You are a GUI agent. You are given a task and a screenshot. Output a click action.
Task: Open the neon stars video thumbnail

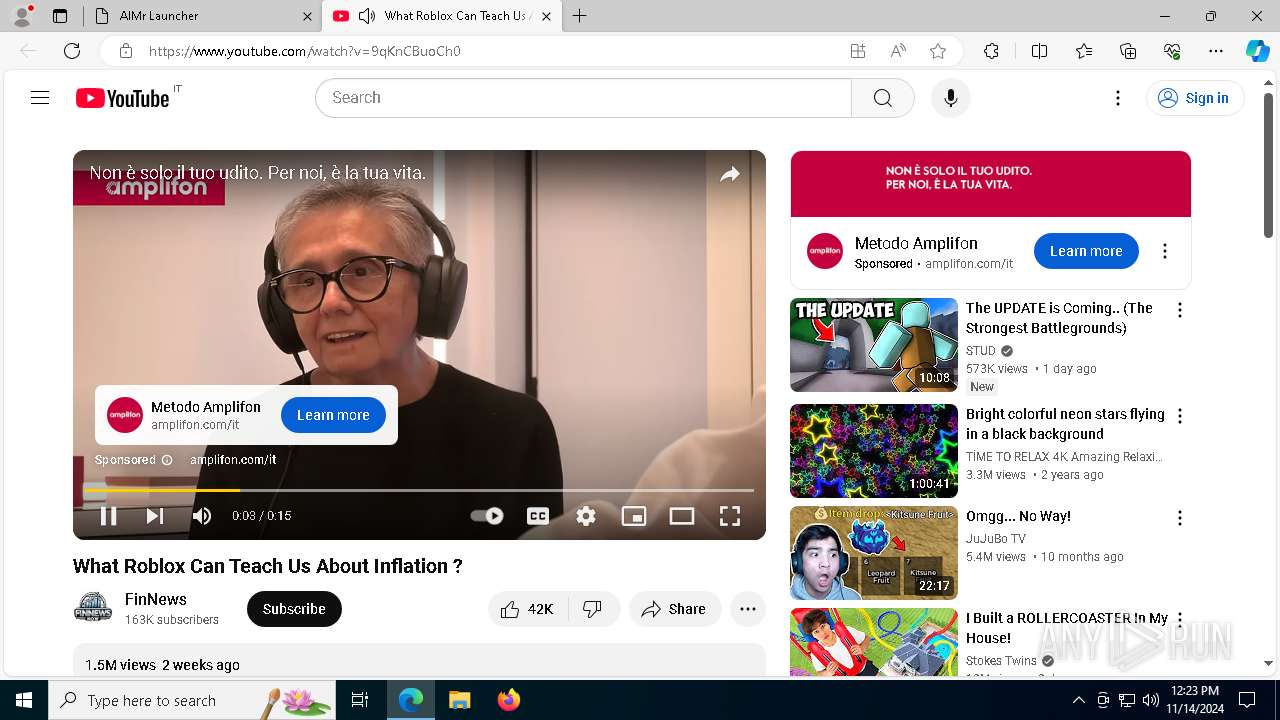point(874,451)
